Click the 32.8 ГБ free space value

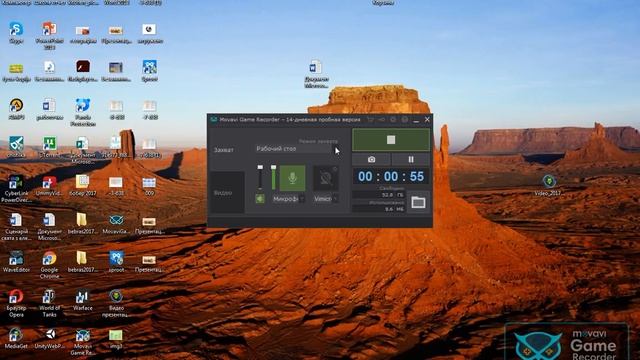(x=378, y=195)
